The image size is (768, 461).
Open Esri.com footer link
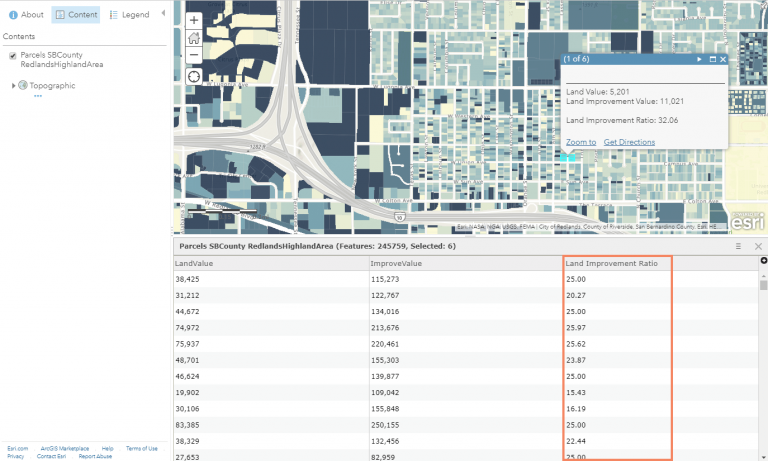point(18,448)
